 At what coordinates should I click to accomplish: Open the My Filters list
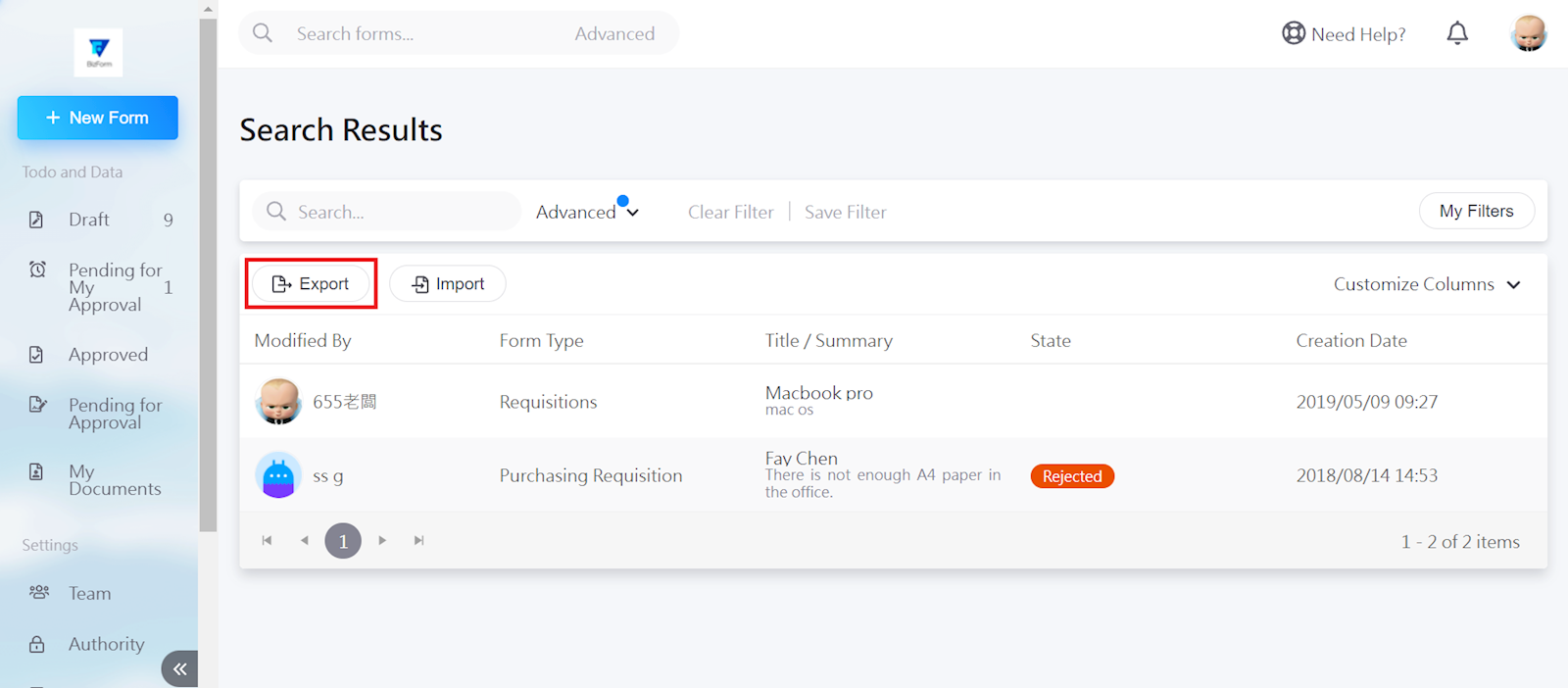point(1476,211)
